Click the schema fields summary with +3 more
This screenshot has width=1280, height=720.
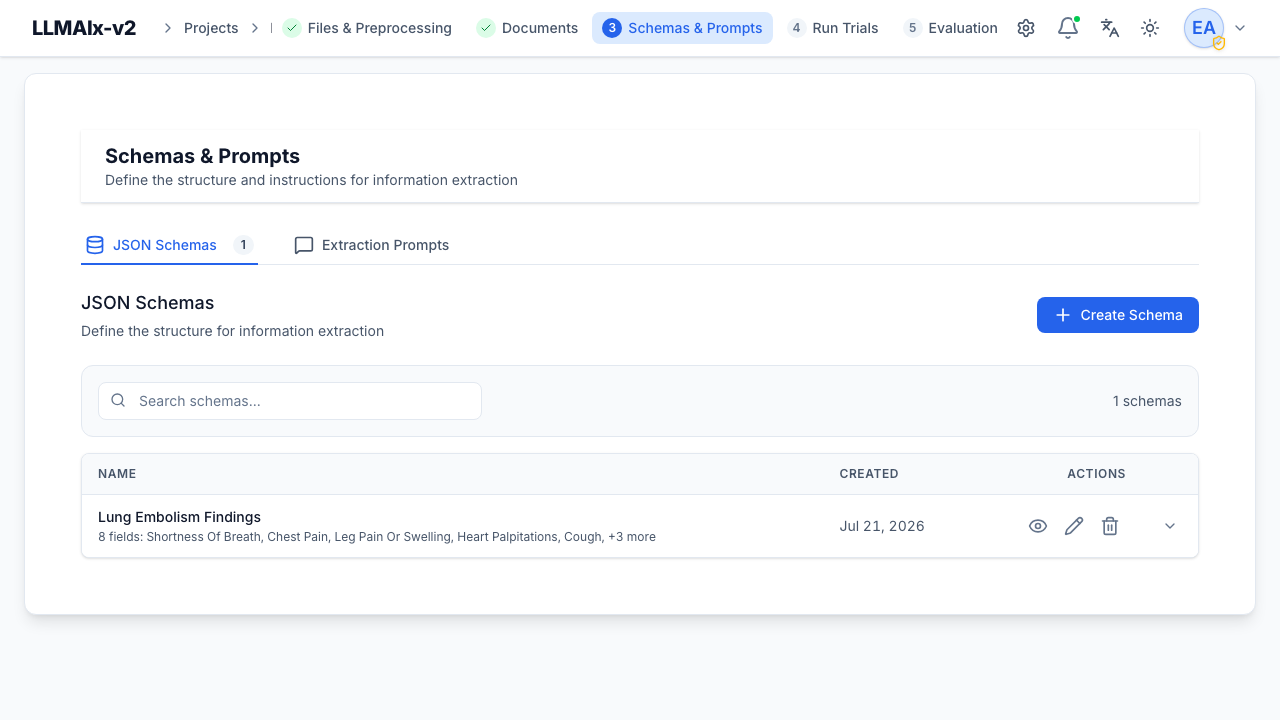click(x=377, y=537)
